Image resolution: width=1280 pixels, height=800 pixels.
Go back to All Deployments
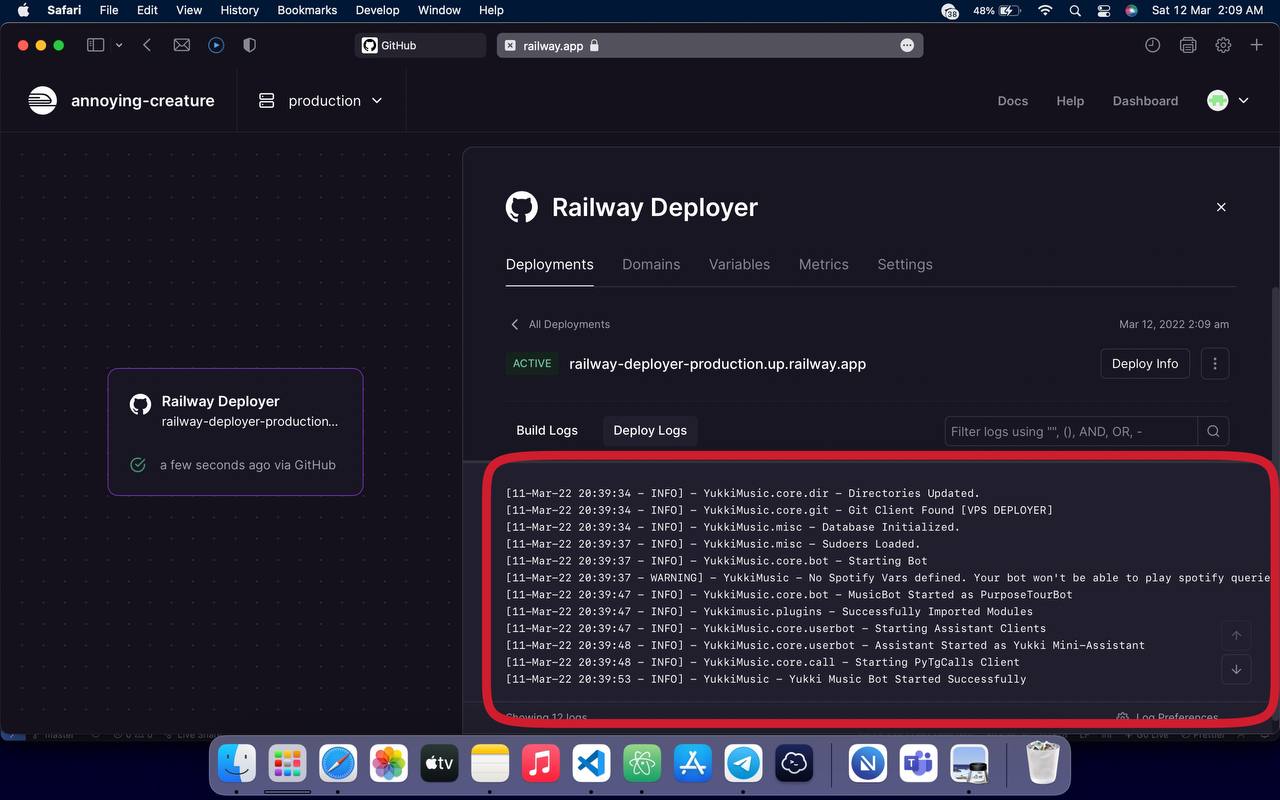tap(560, 324)
